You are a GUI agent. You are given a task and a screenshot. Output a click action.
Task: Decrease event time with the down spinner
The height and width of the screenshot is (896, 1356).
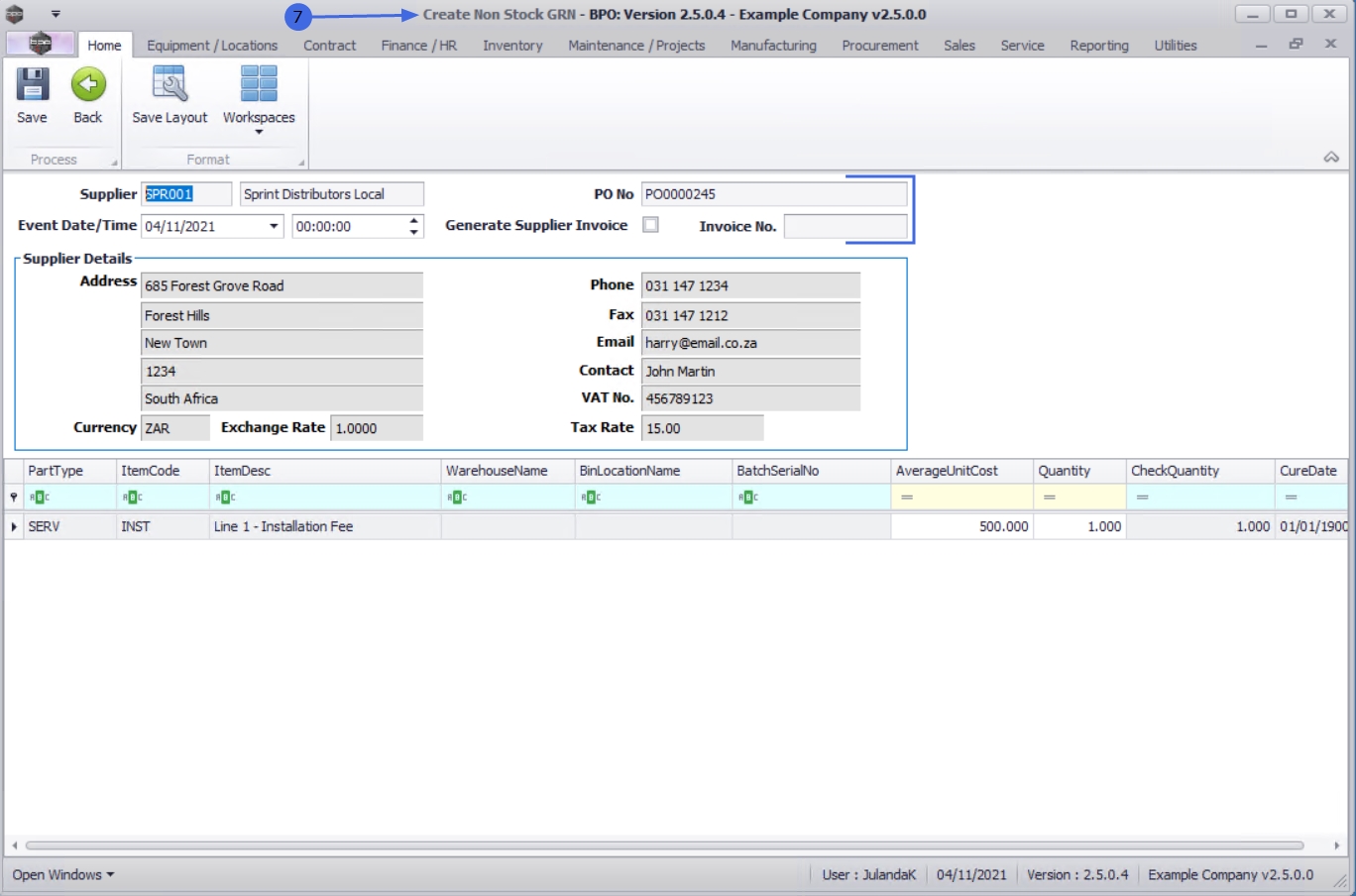pyautogui.click(x=414, y=232)
